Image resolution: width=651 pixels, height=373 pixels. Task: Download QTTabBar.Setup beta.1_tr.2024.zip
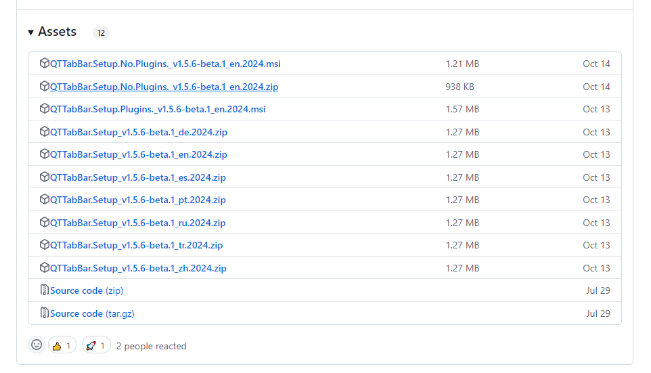(137, 245)
